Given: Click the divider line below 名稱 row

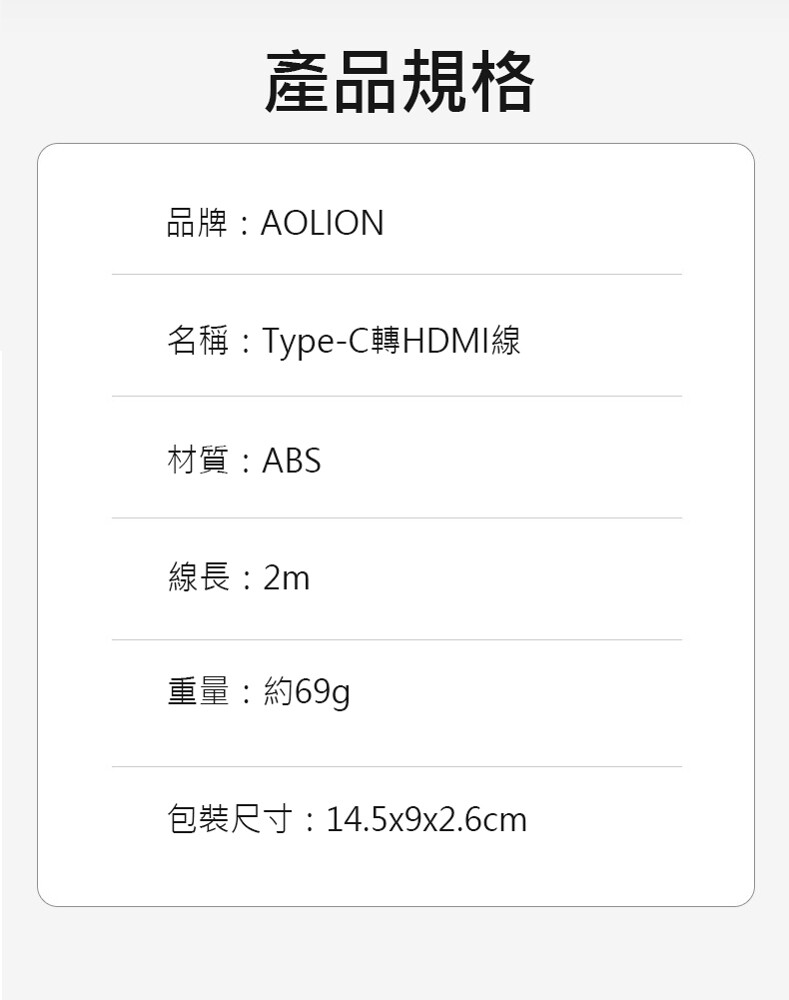Looking at the screenshot, I should click(x=397, y=396).
